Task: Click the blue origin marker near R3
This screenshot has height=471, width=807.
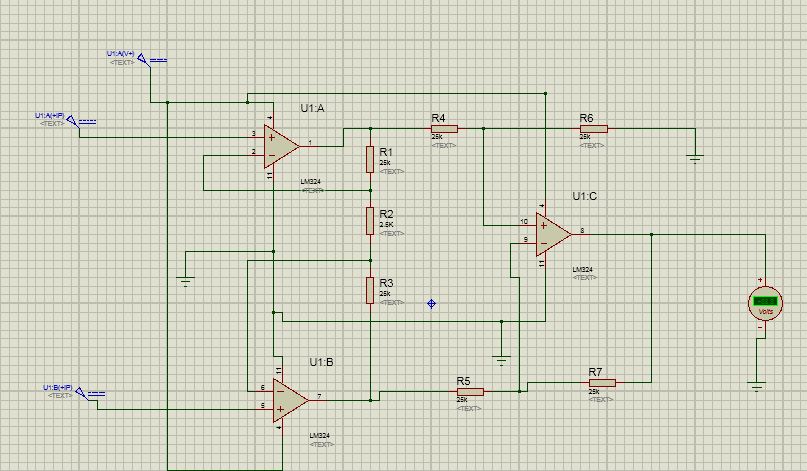Action: pos(432,304)
